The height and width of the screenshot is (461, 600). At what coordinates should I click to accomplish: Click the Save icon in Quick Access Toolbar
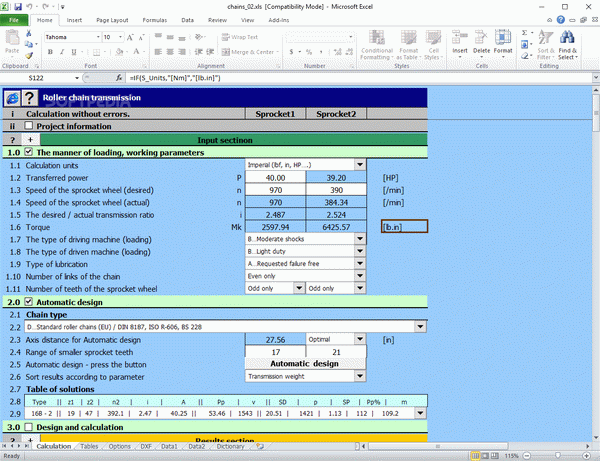coord(18,7)
